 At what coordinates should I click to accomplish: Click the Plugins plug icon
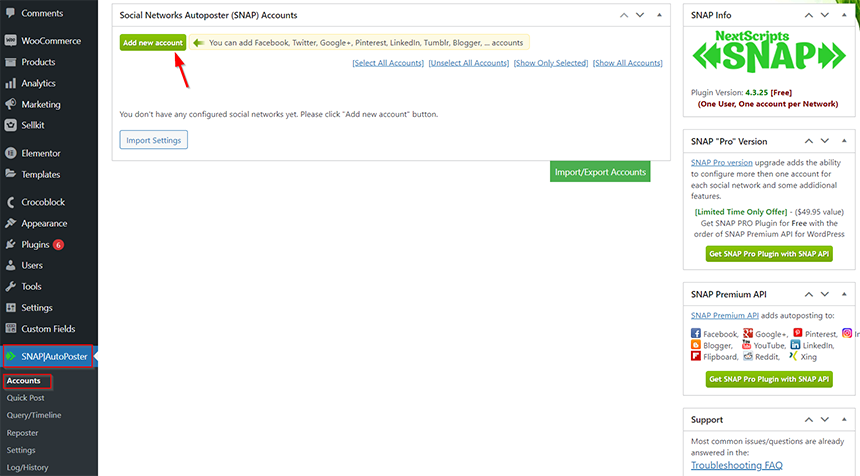coord(10,244)
